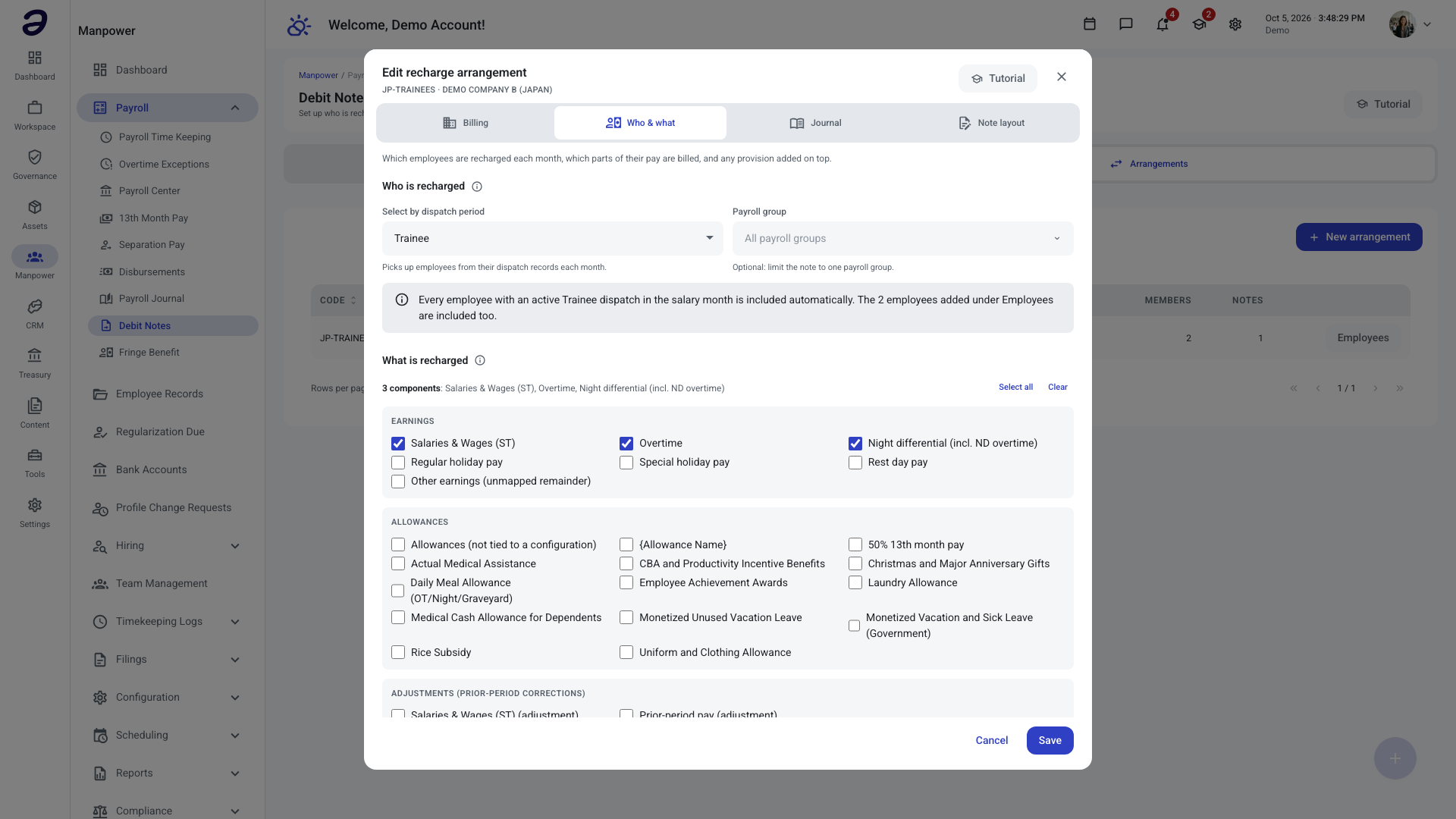
Task: Uncheck Salaries & Wages (ST) earnings
Action: [398, 444]
